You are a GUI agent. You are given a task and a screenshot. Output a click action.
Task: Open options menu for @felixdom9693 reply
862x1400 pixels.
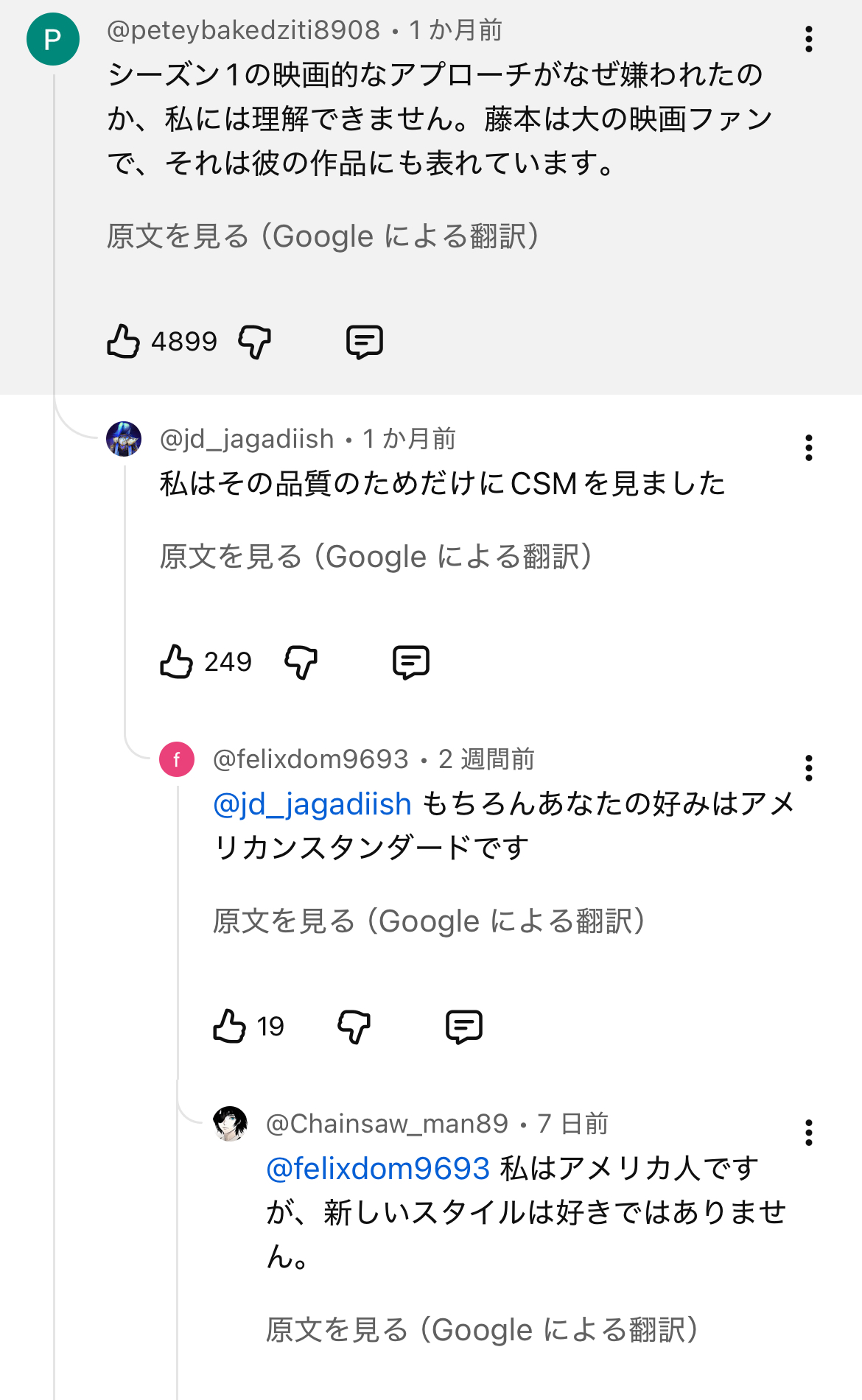[x=809, y=768]
